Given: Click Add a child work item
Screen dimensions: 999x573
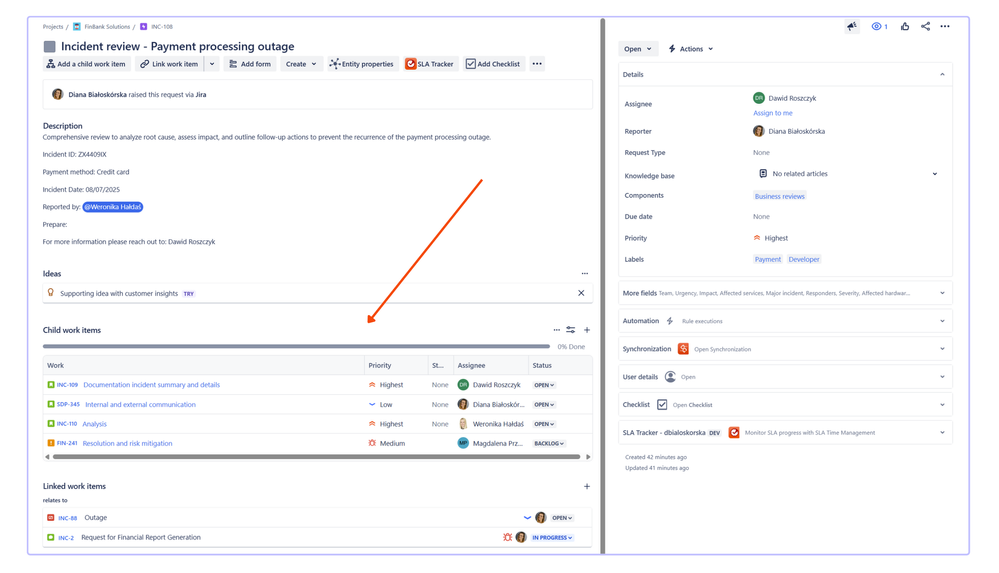Looking at the screenshot, I should 86,64.
